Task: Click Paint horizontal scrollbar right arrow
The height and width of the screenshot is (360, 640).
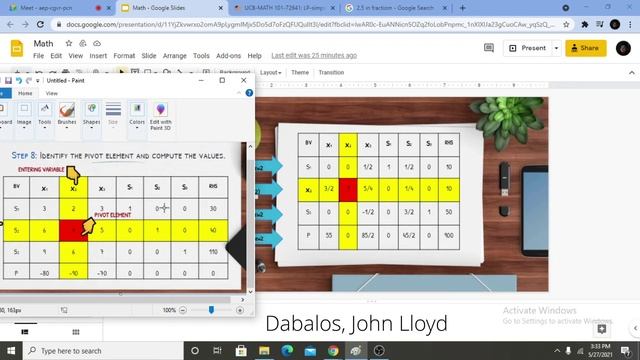Action: (x=242, y=300)
